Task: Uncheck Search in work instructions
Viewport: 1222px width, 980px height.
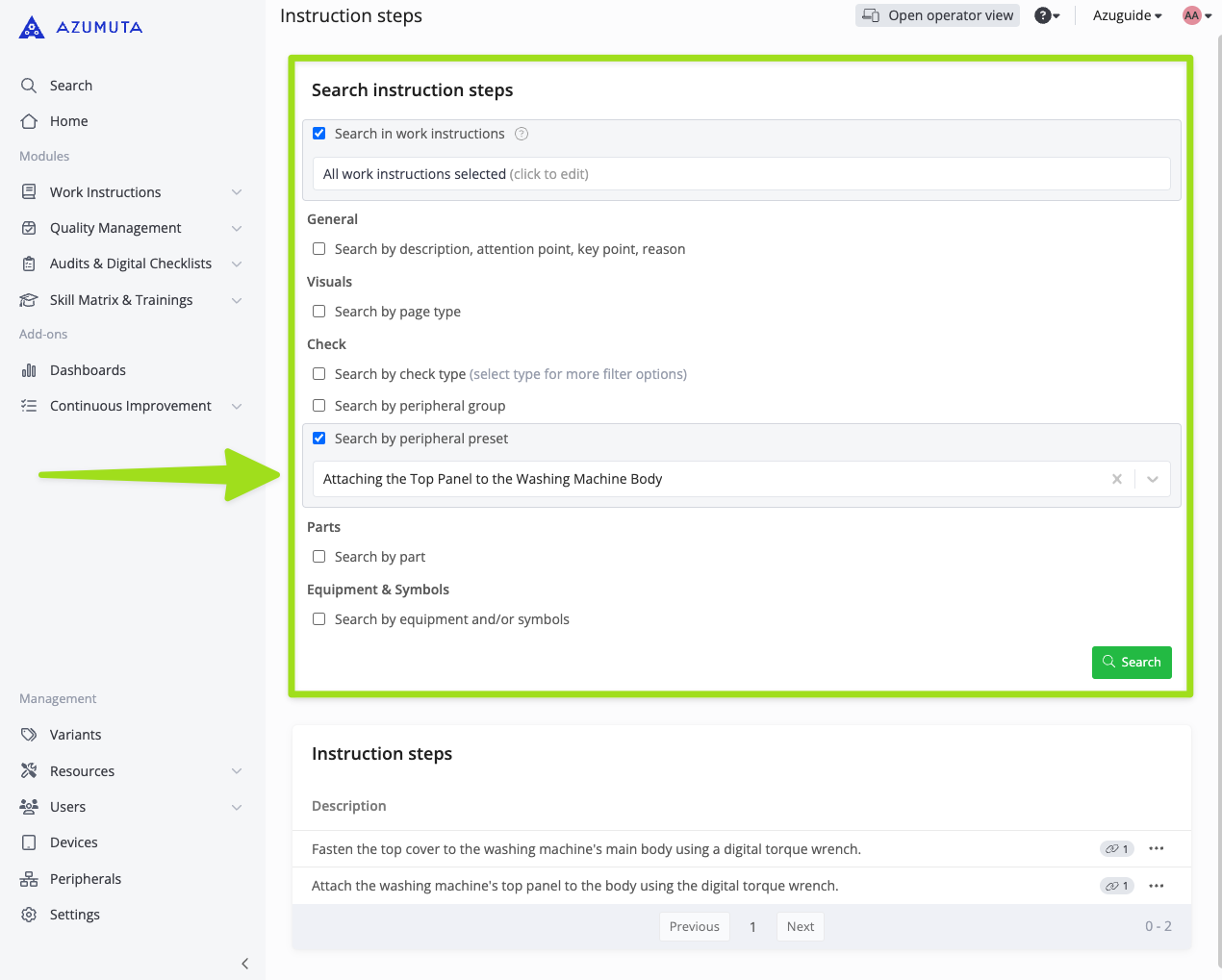Action: 318,133
